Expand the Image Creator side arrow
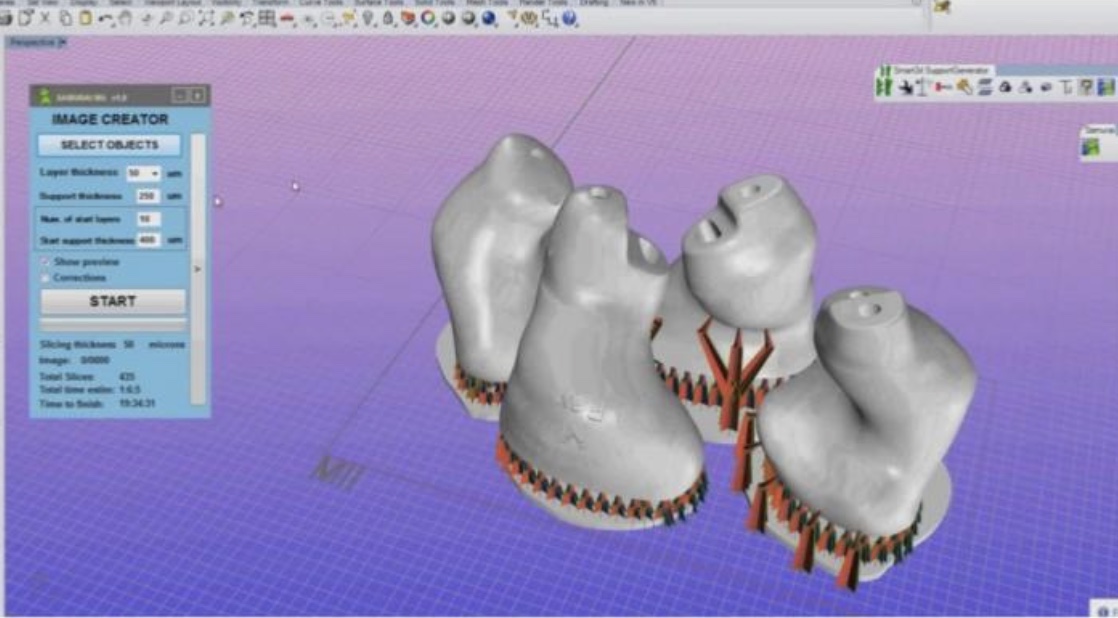This screenshot has width=1118, height=618. [x=198, y=269]
